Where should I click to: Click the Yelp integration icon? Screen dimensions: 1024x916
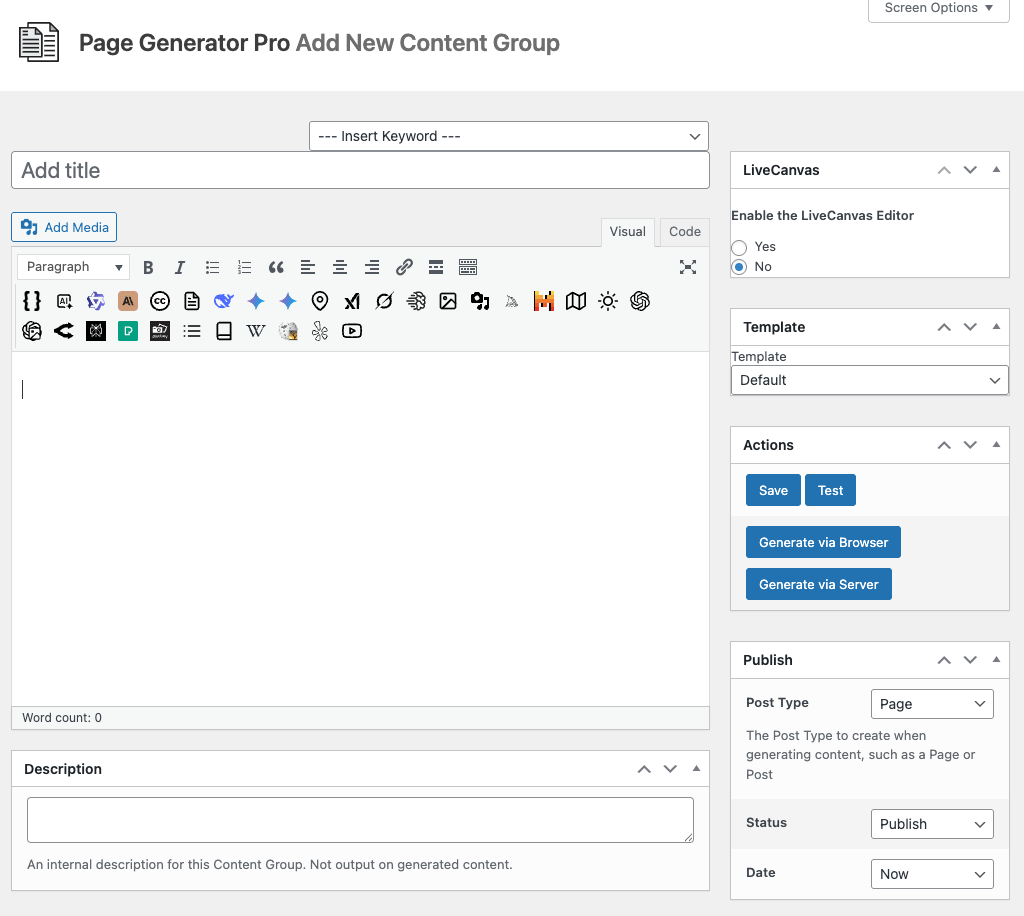(x=321, y=331)
